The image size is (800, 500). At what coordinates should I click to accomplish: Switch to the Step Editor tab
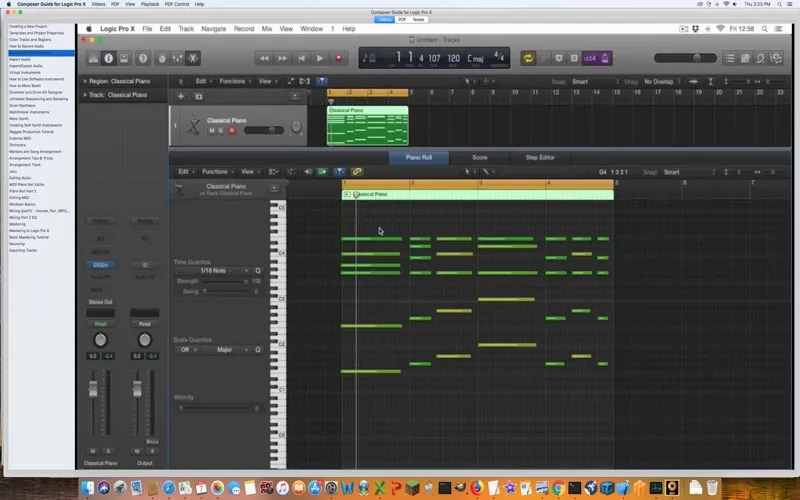[540, 158]
